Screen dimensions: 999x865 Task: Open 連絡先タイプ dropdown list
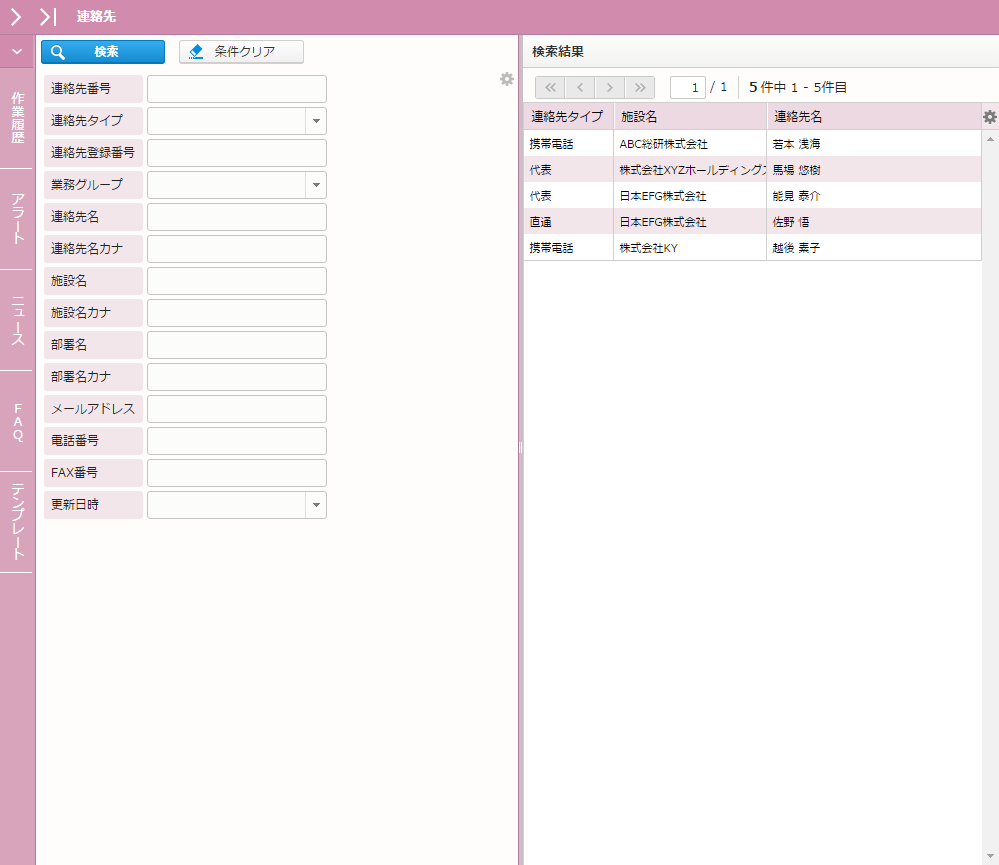[x=316, y=121]
